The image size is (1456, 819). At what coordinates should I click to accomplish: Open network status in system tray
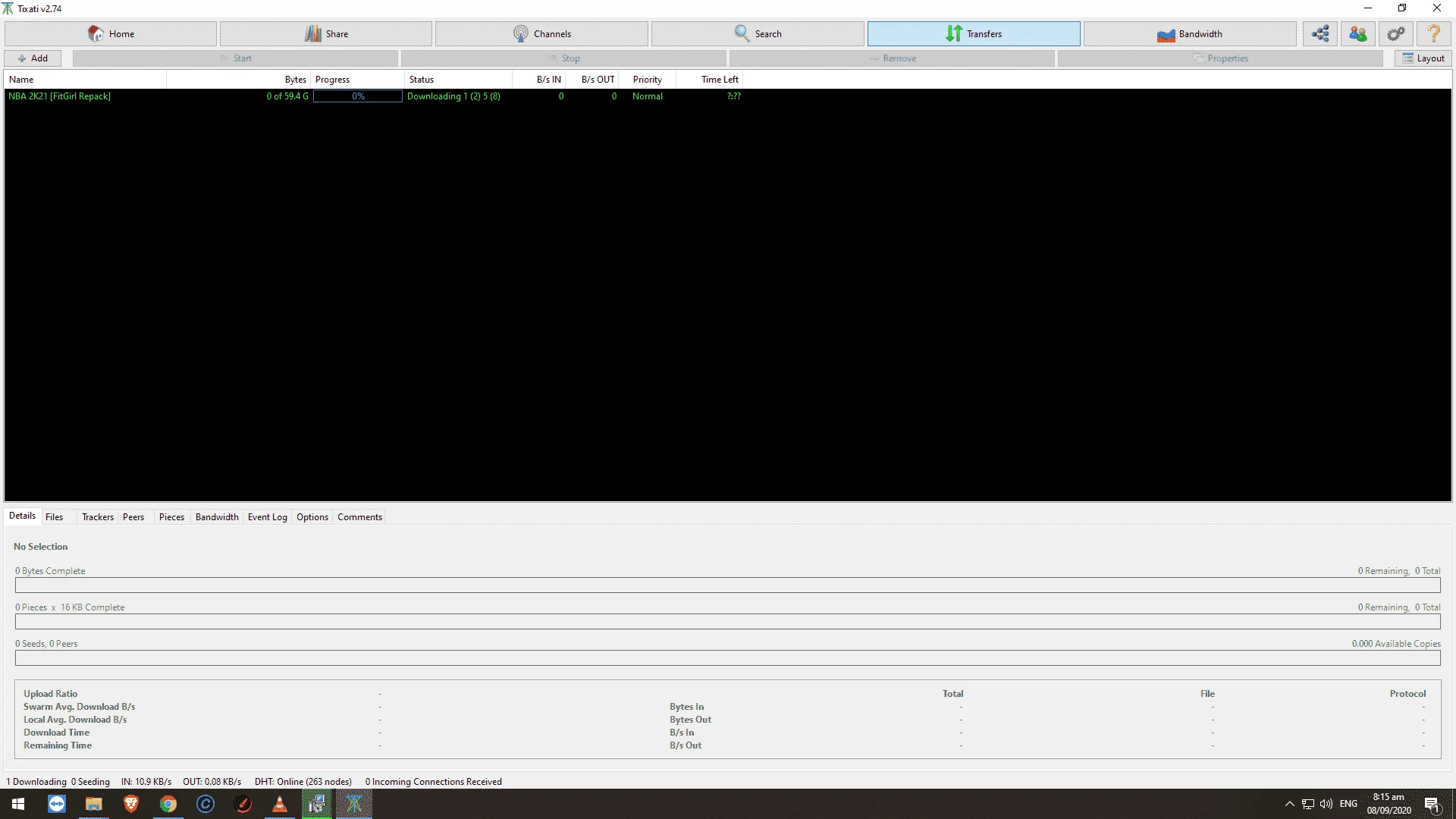1308,804
